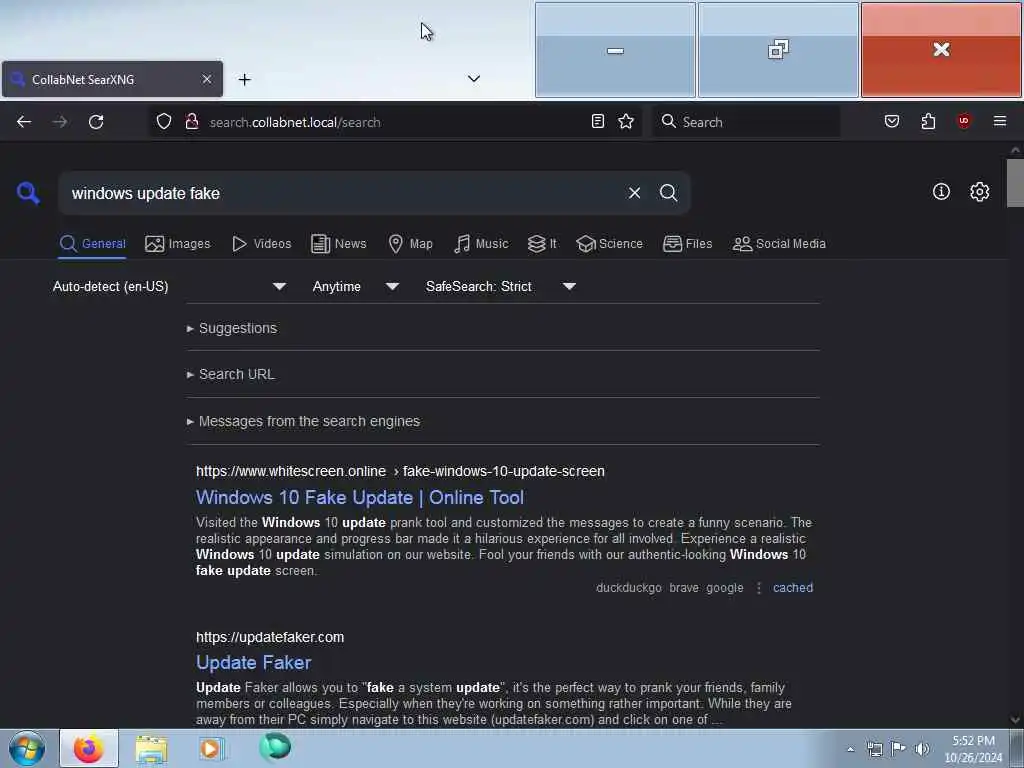Open the about info icon
Viewport: 1024px width, 768px height.
coord(941,191)
